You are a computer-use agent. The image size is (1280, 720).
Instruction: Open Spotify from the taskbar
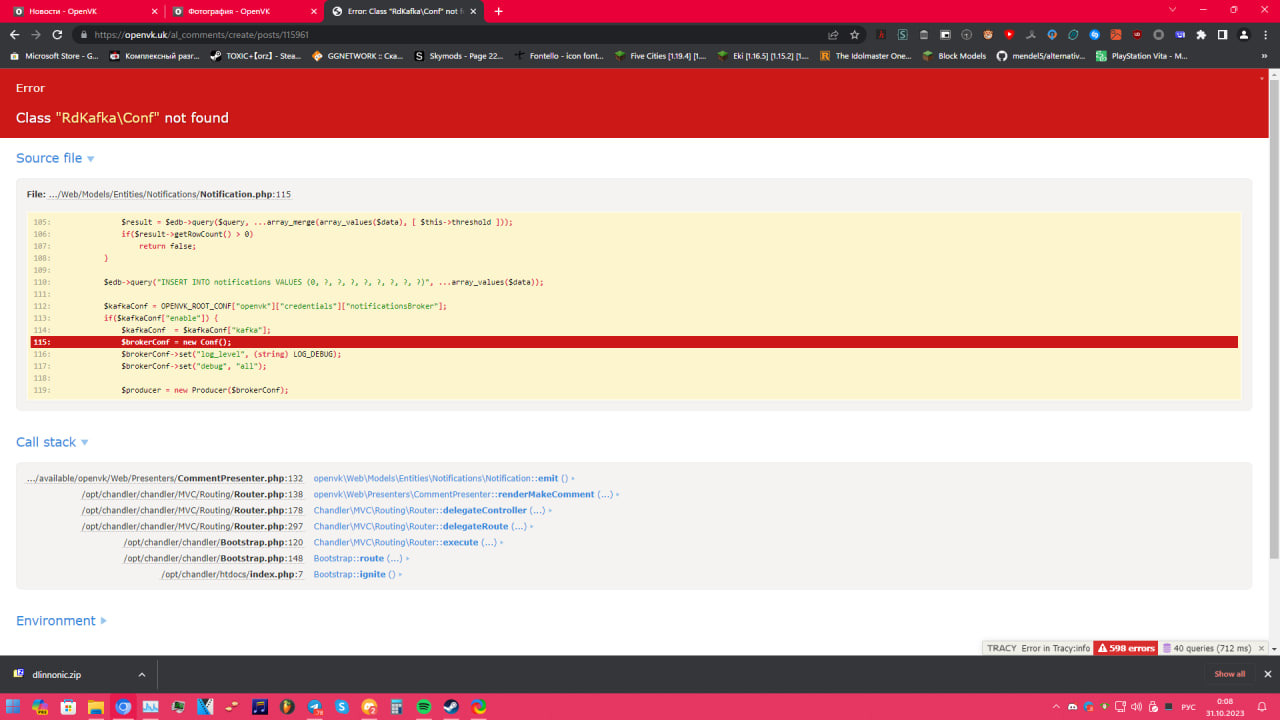[x=423, y=707]
